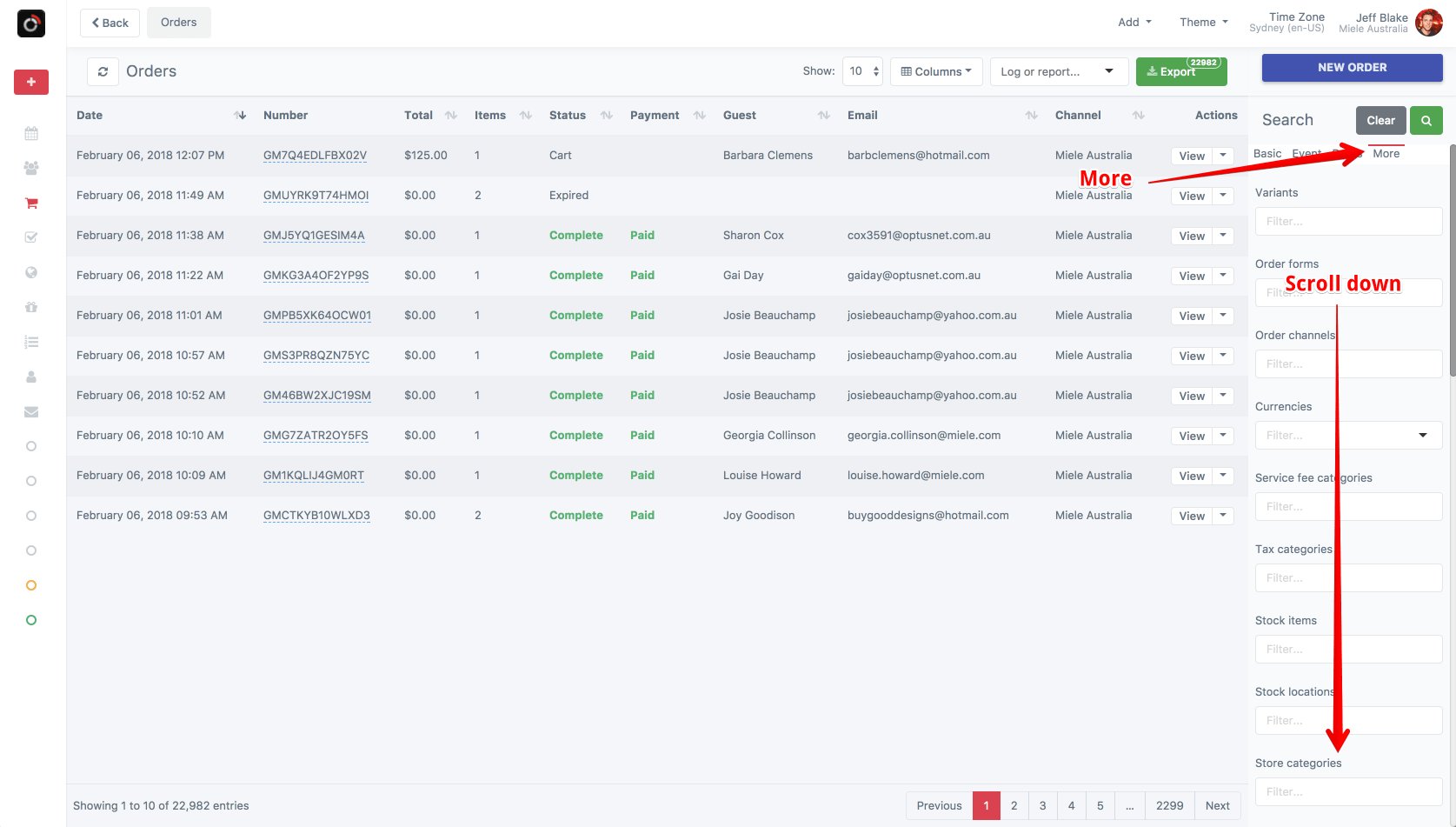Screen dimensions: 1456x827
Task: Open Jeff Blake's profile avatar
Action: (x=1428, y=23)
